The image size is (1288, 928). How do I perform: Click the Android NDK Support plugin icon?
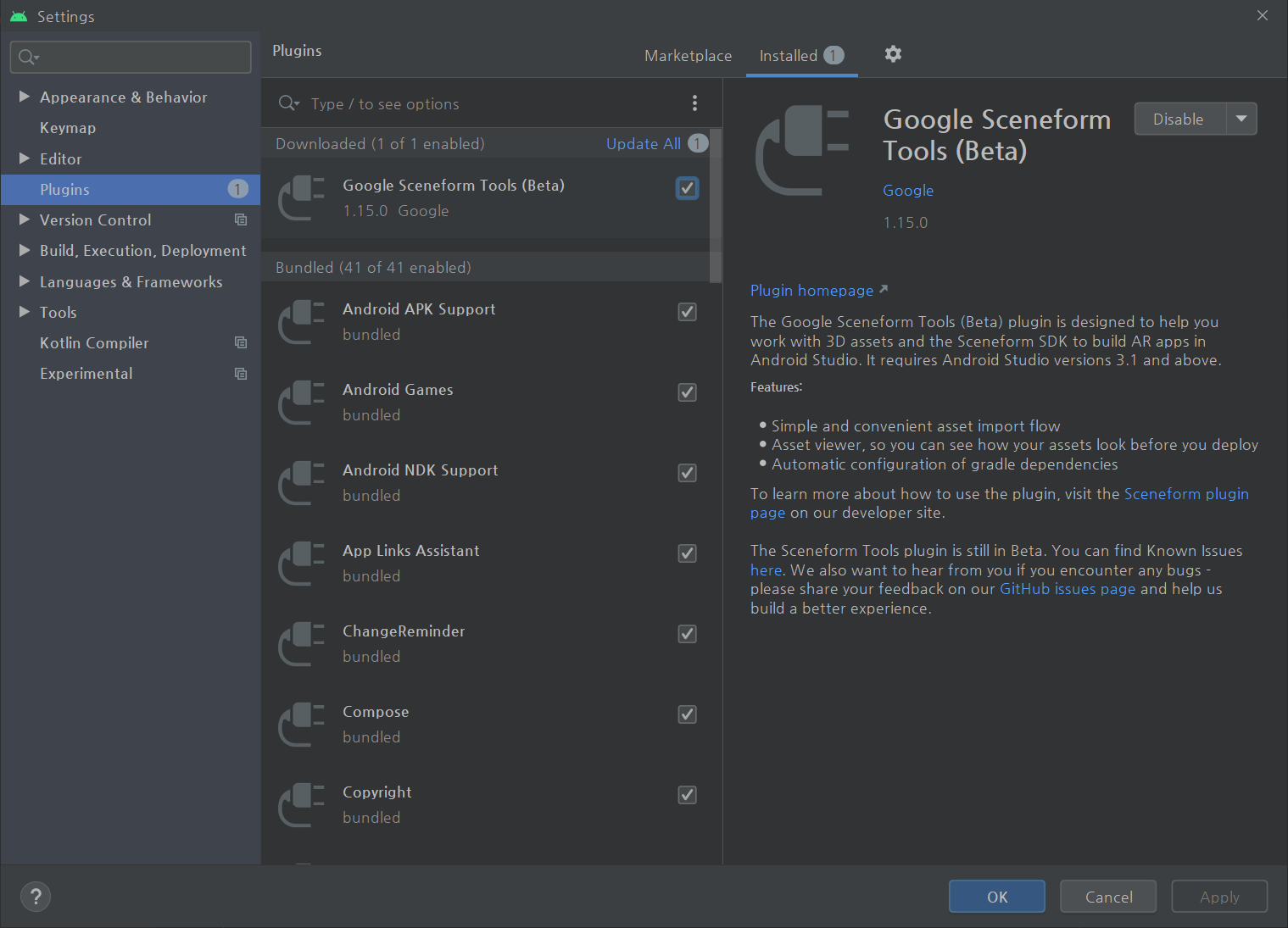click(x=302, y=482)
